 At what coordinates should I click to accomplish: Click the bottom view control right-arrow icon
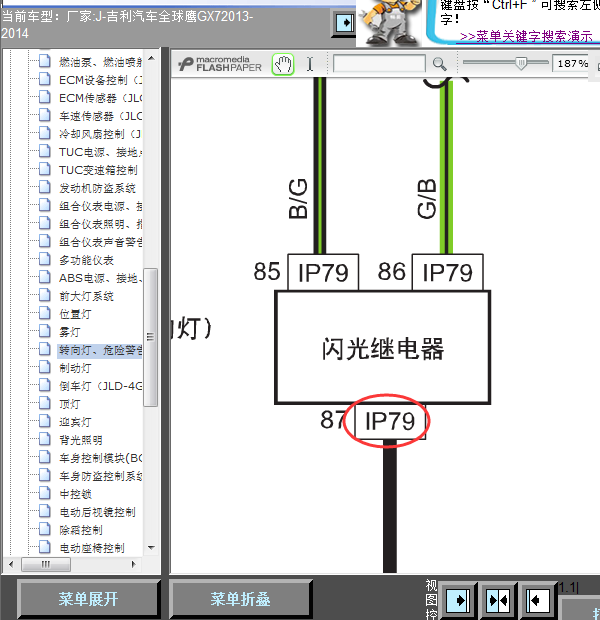pos(458,600)
